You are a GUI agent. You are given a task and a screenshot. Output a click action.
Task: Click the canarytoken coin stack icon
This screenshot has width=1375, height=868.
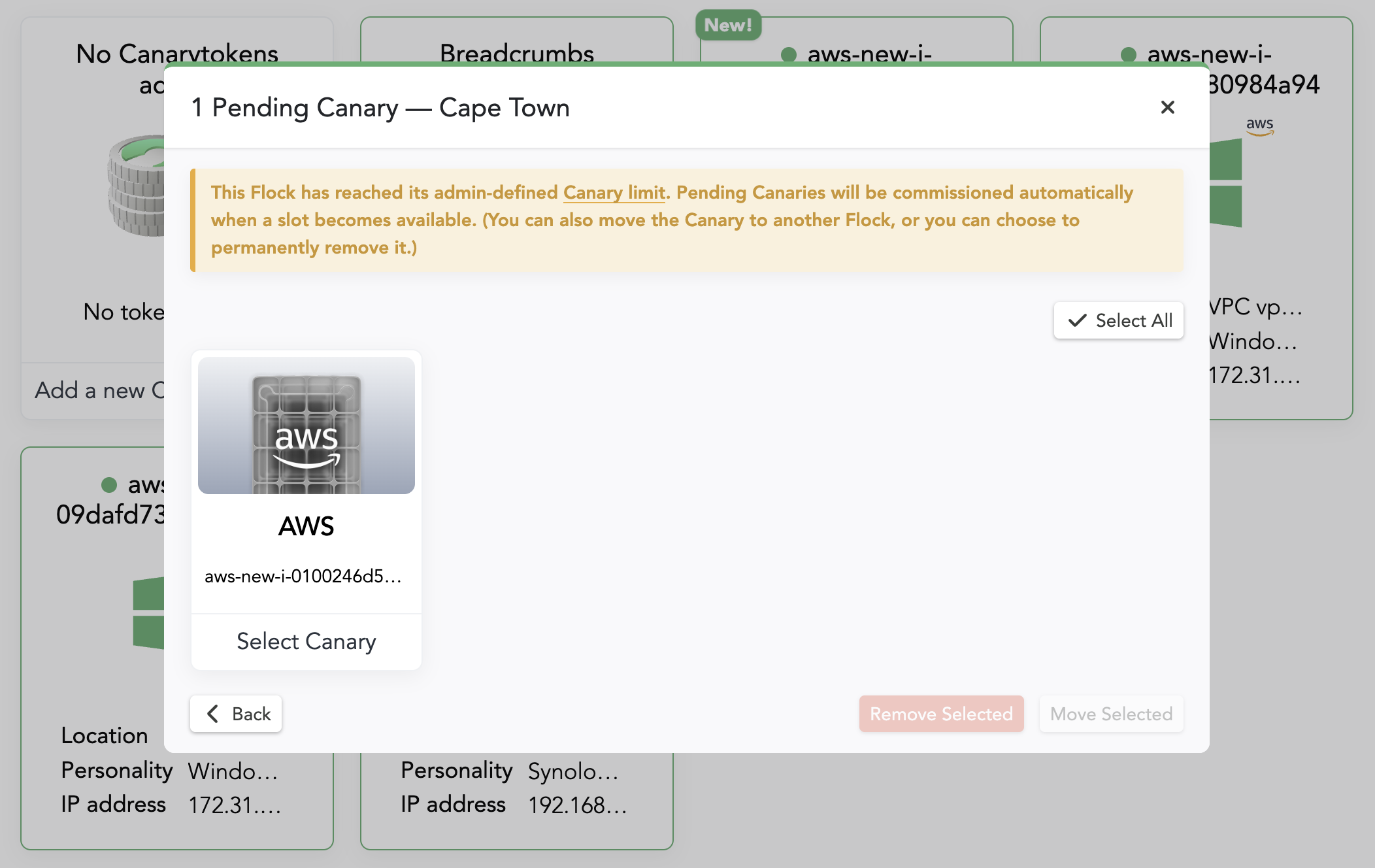(136, 186)
